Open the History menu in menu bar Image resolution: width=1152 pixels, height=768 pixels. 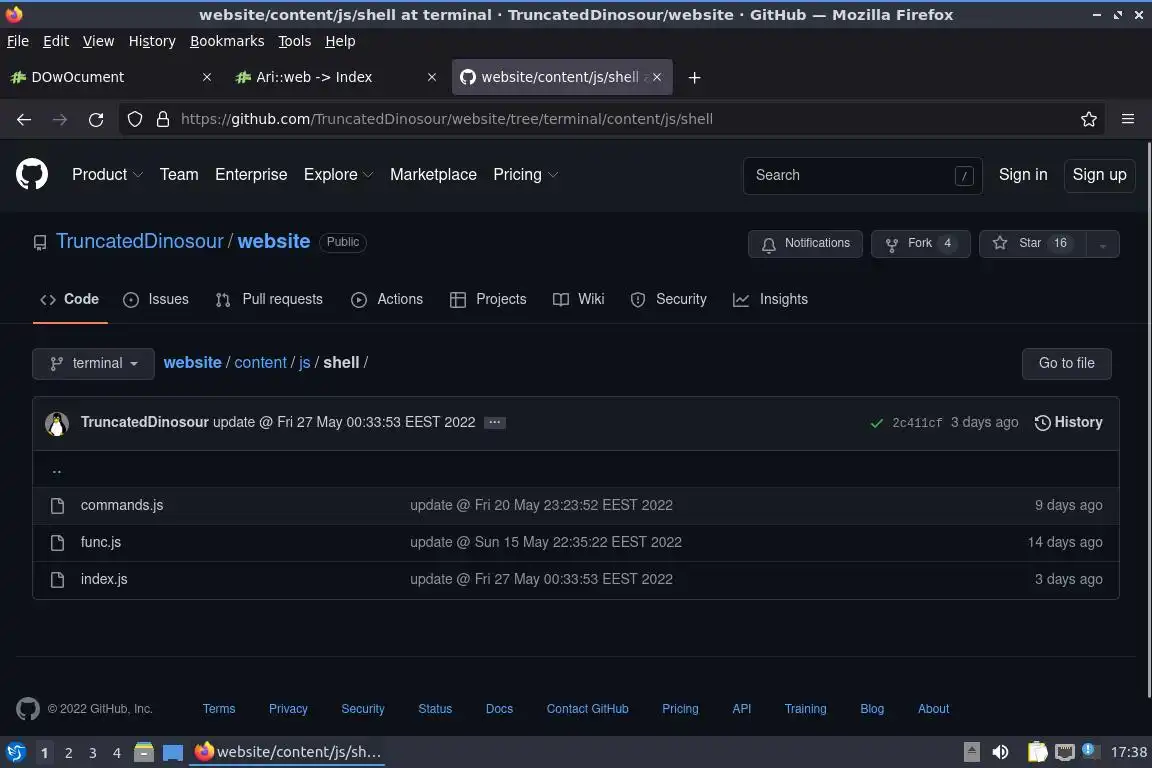pyautogui.click(x=152, y=41)
